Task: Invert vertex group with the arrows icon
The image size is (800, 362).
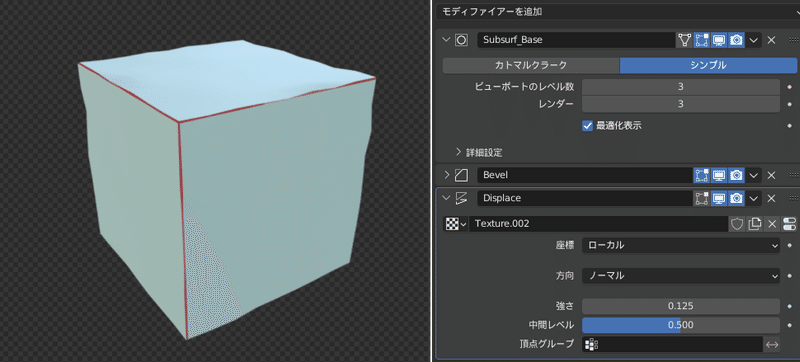Action: point(772,344)
